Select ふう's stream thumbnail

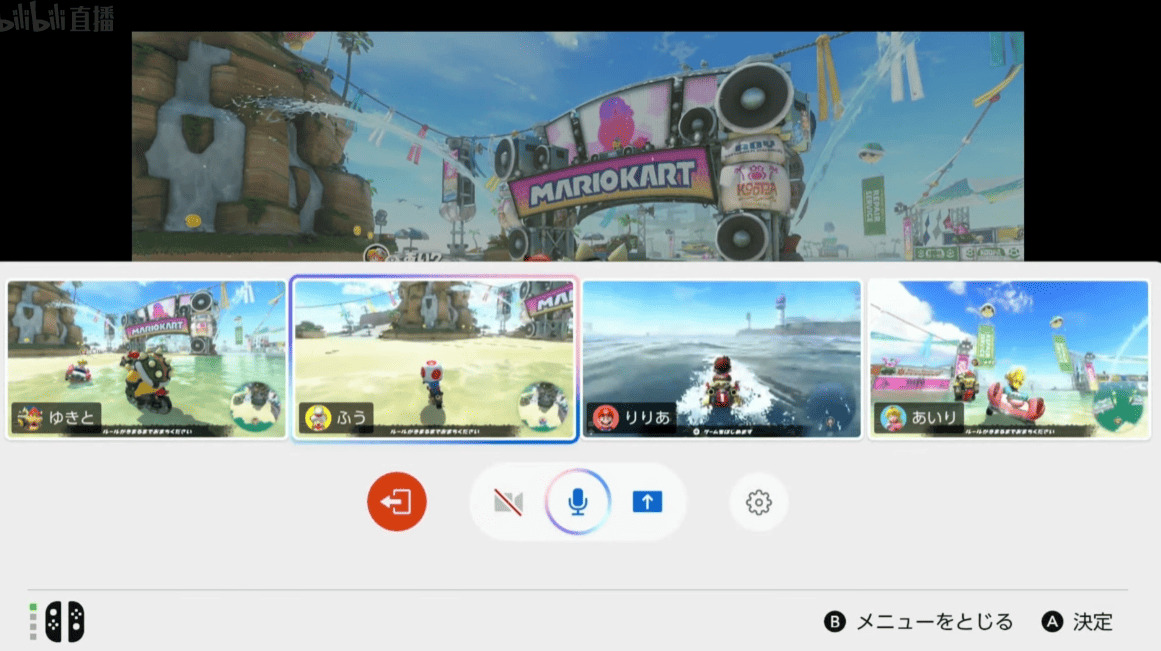click(x=434, y=359)
